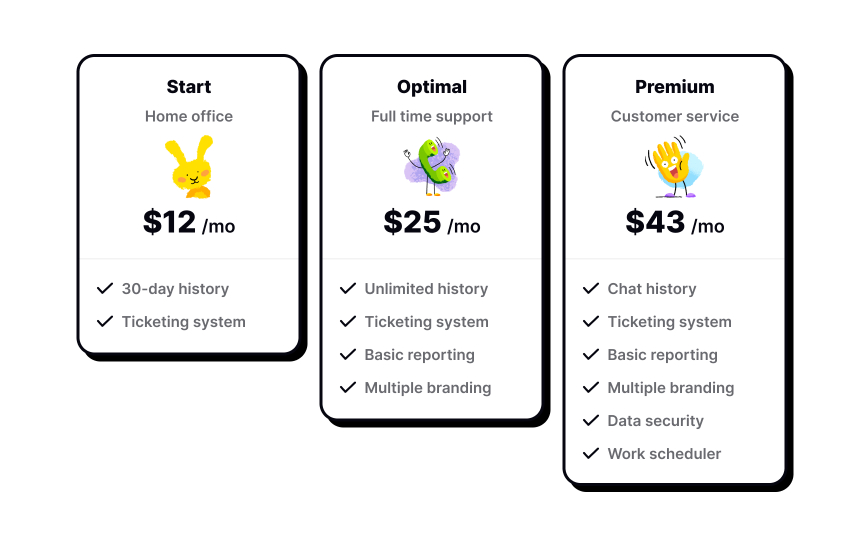Screen dimensions: 864x540
Task: Click checkmark beside 30-day history
Action: click(x=105, y=289)
